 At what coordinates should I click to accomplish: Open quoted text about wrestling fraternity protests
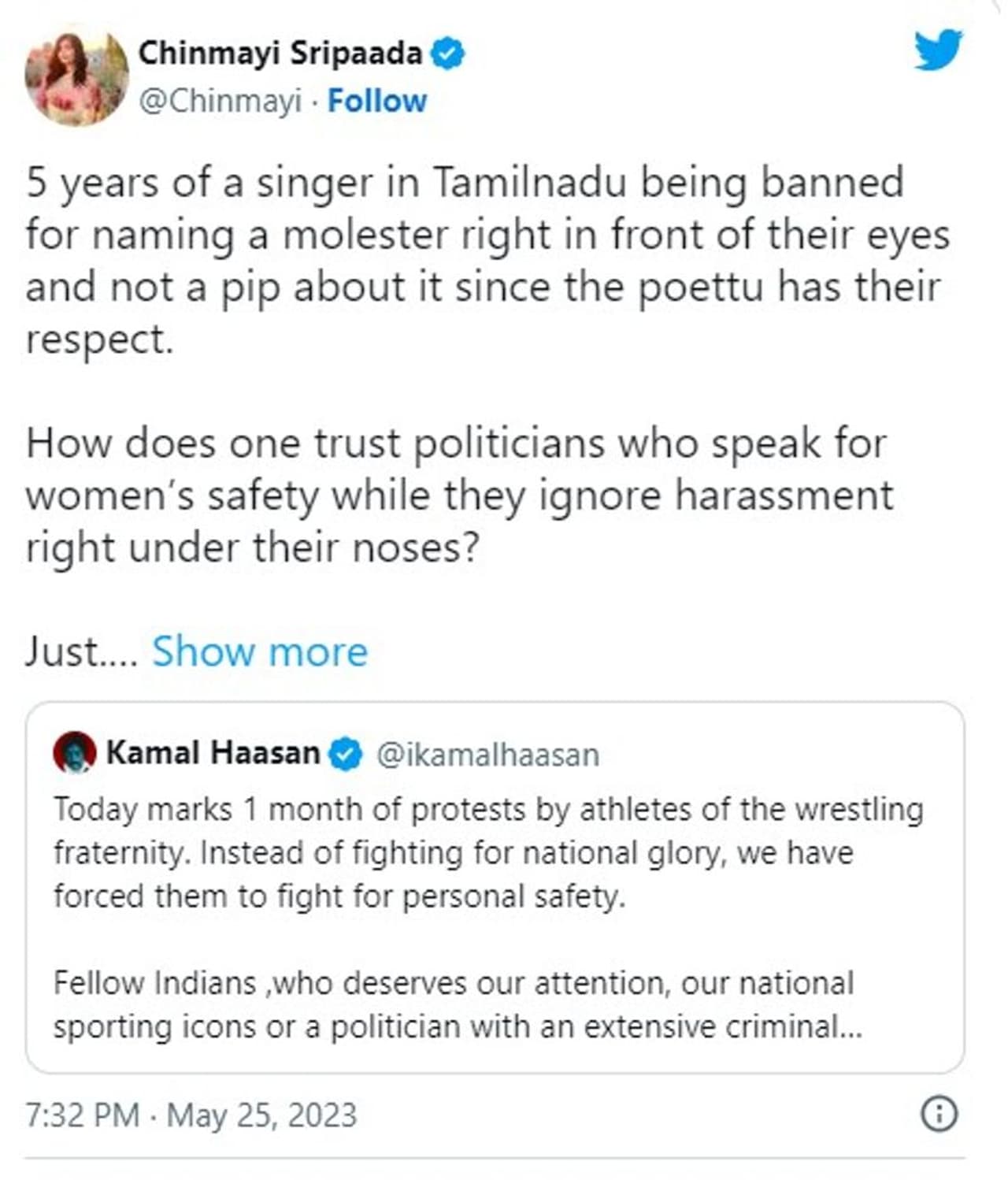point(488,853)
